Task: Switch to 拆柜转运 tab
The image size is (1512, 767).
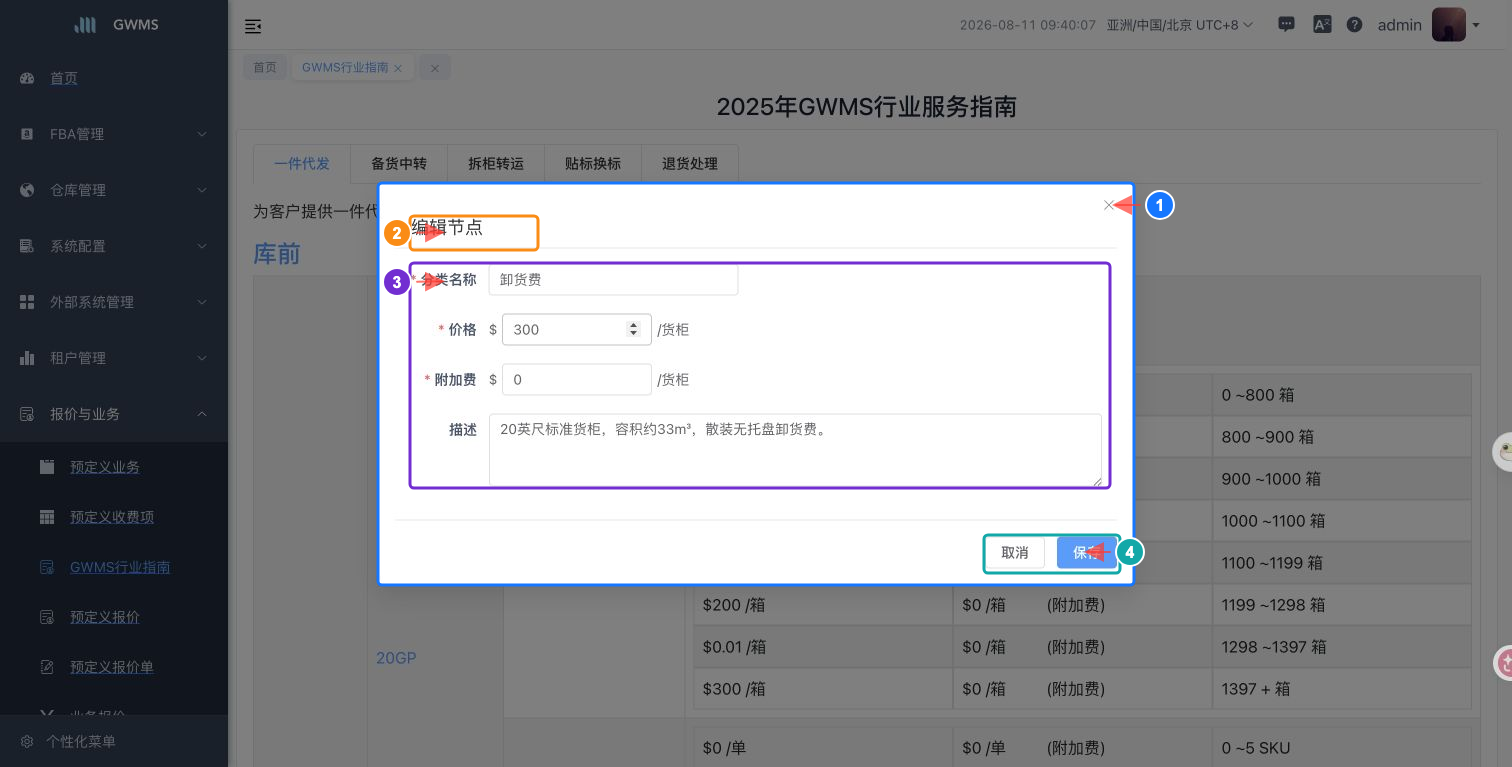Action: point(496,164)
